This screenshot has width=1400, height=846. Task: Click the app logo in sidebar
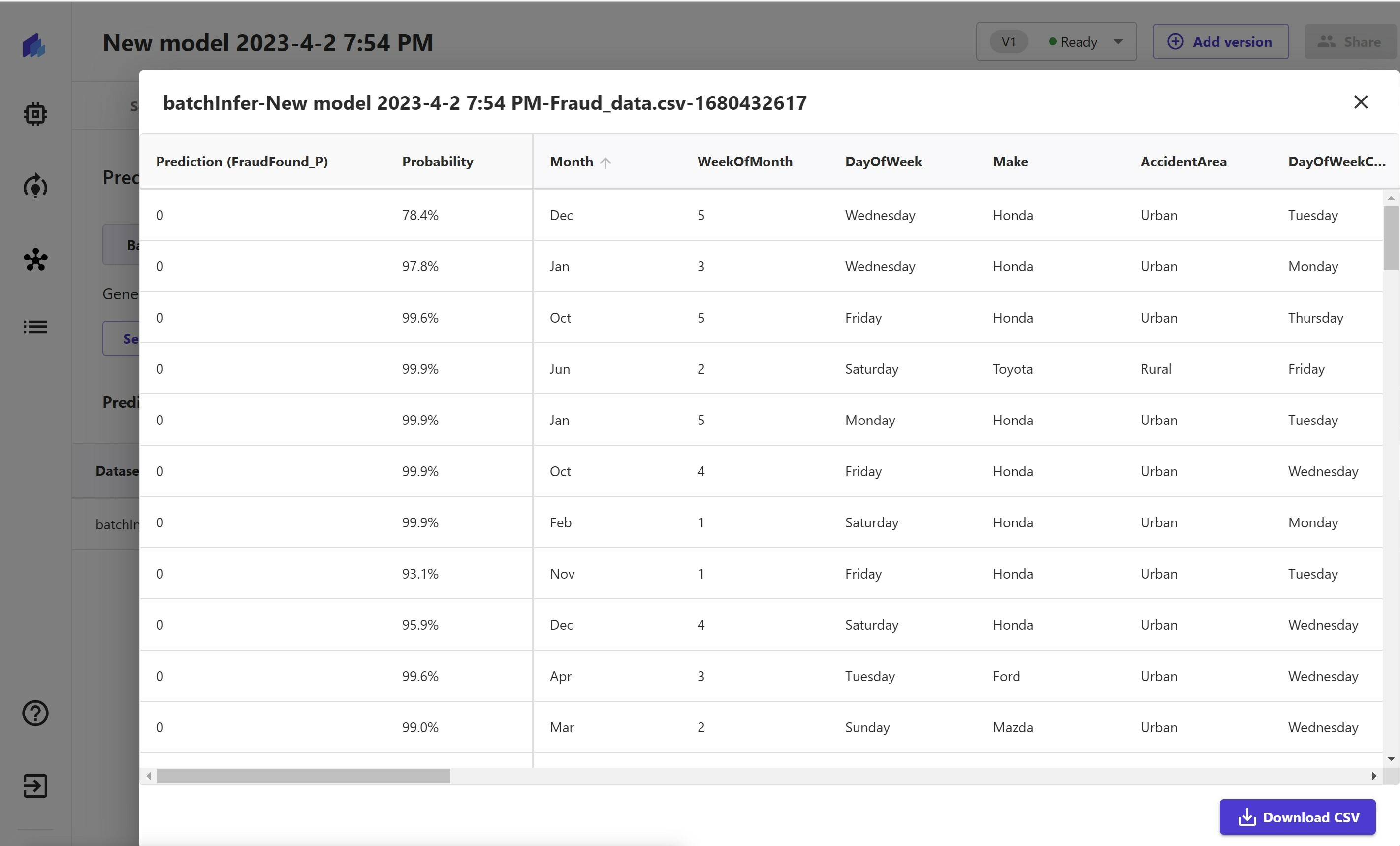(34, 45)
